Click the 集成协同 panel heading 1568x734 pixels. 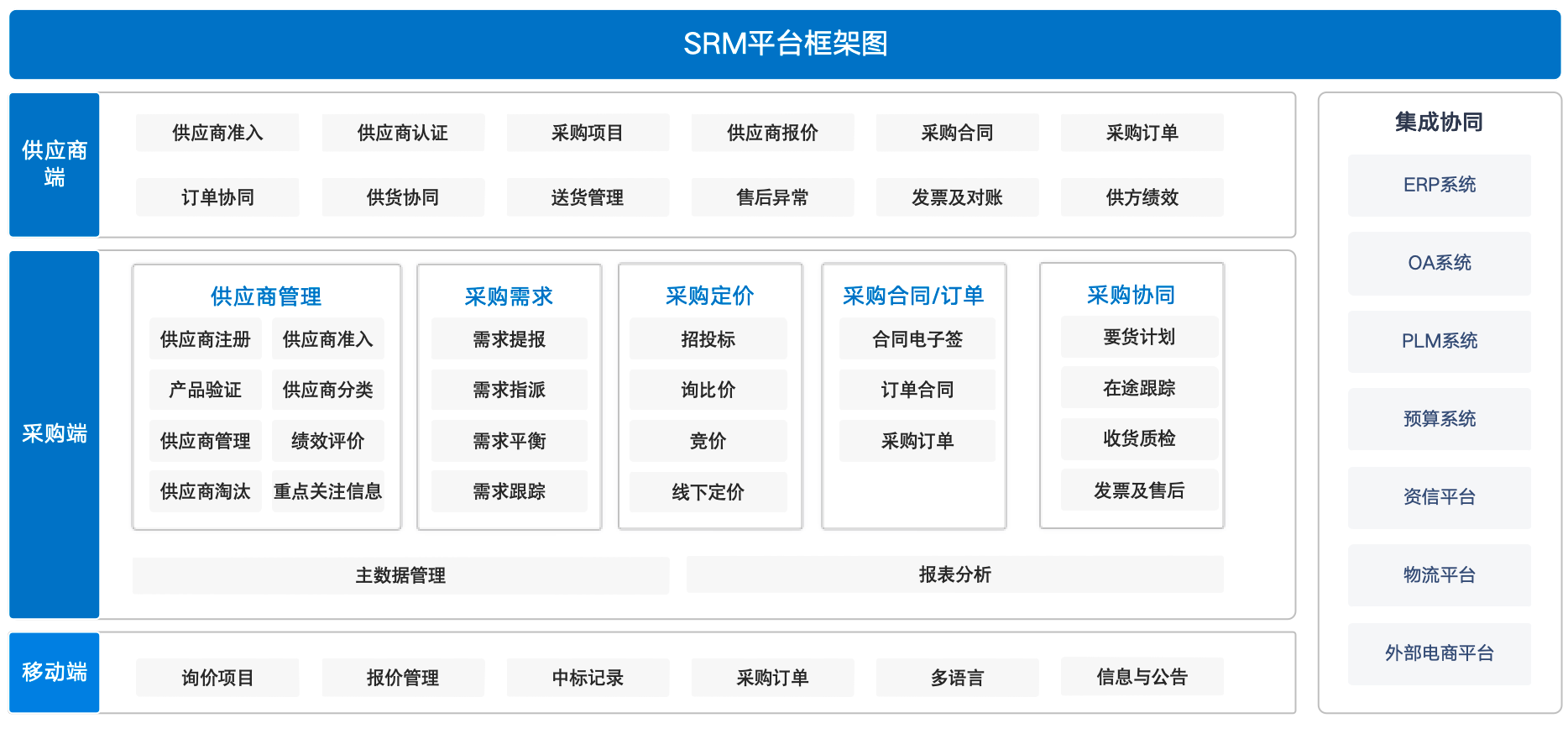click(x=1439, y=123)
